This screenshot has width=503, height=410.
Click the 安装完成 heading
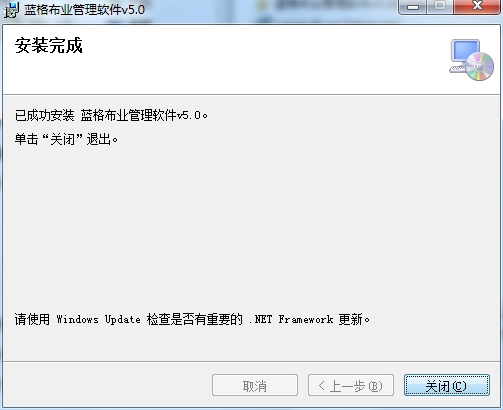tap(49, 45)
